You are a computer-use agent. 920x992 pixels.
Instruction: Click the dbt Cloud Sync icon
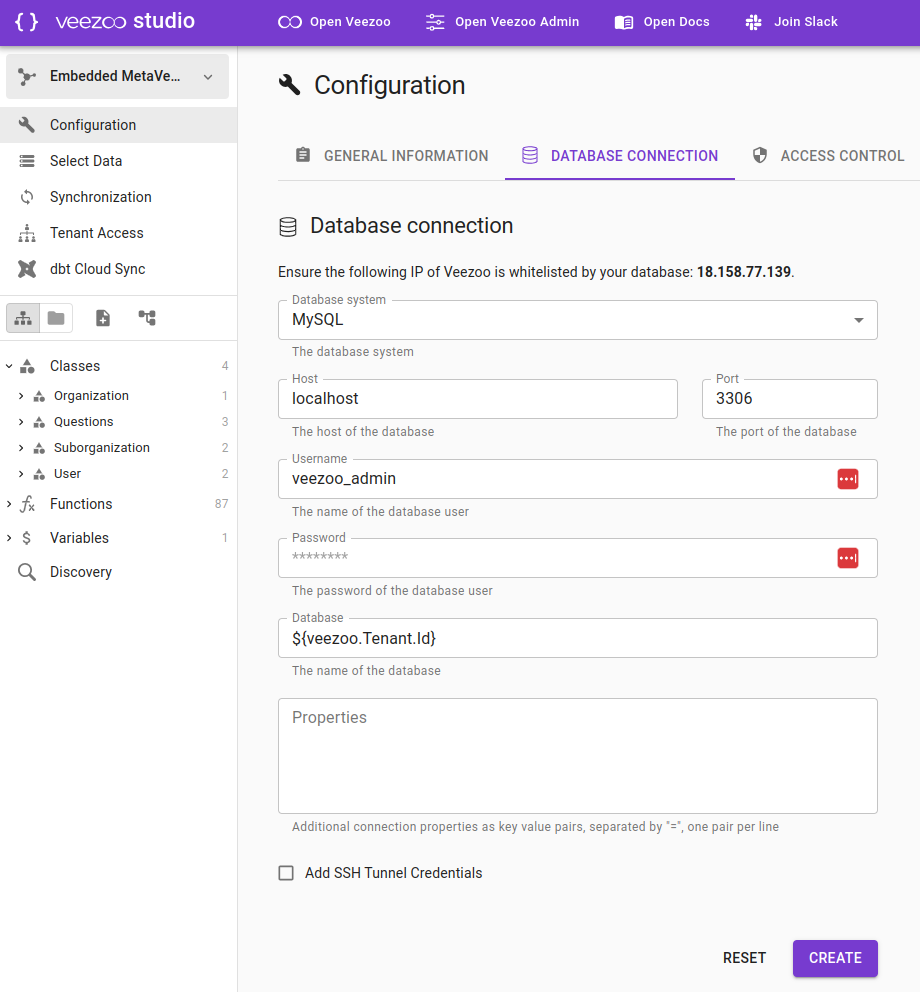click(x=27, y=269)
